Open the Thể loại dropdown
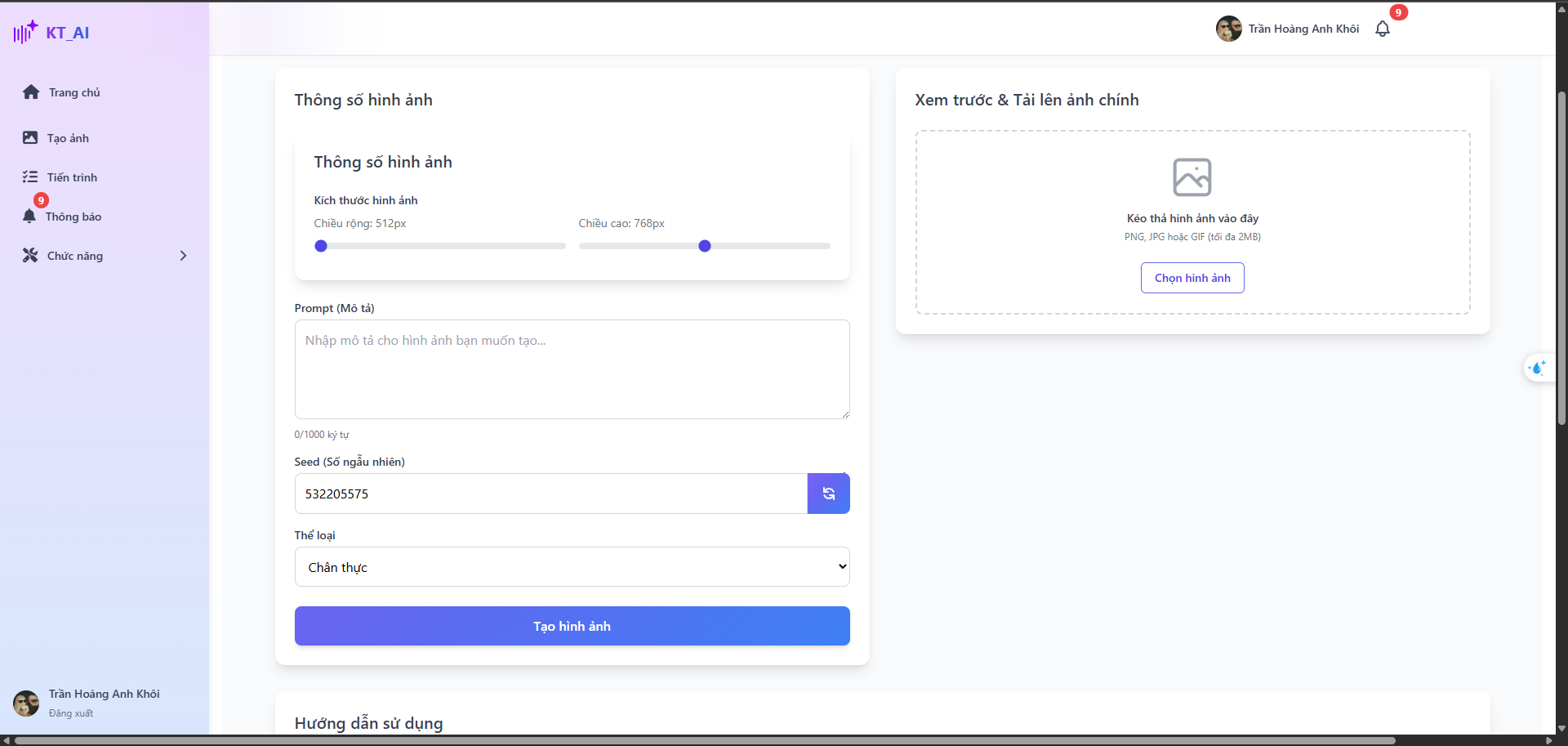The image size is (1568, 746). coord(572,567)
